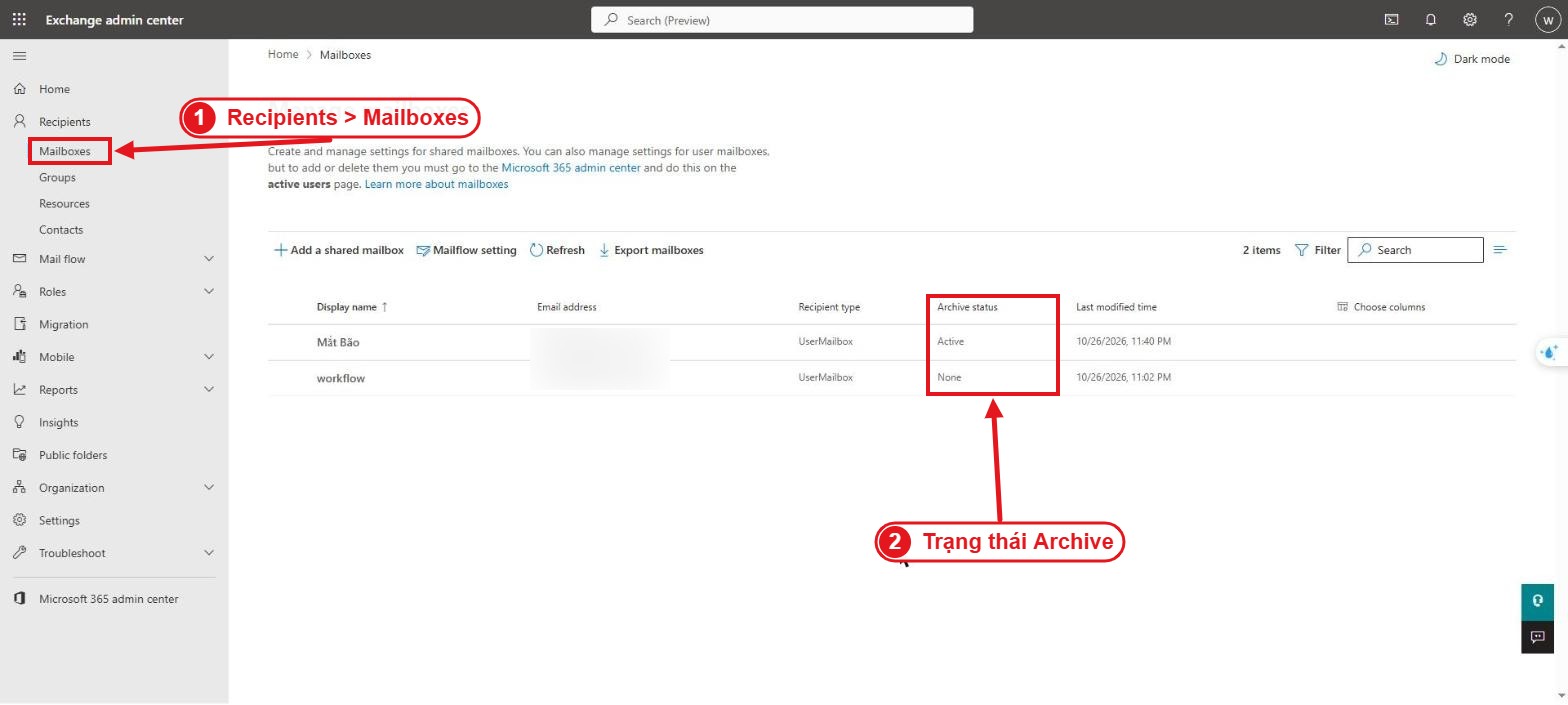Click the sidebar Settings gear icon
Image resolution: width=1568 pixels, height=705 pixels.
click(19, 520)
